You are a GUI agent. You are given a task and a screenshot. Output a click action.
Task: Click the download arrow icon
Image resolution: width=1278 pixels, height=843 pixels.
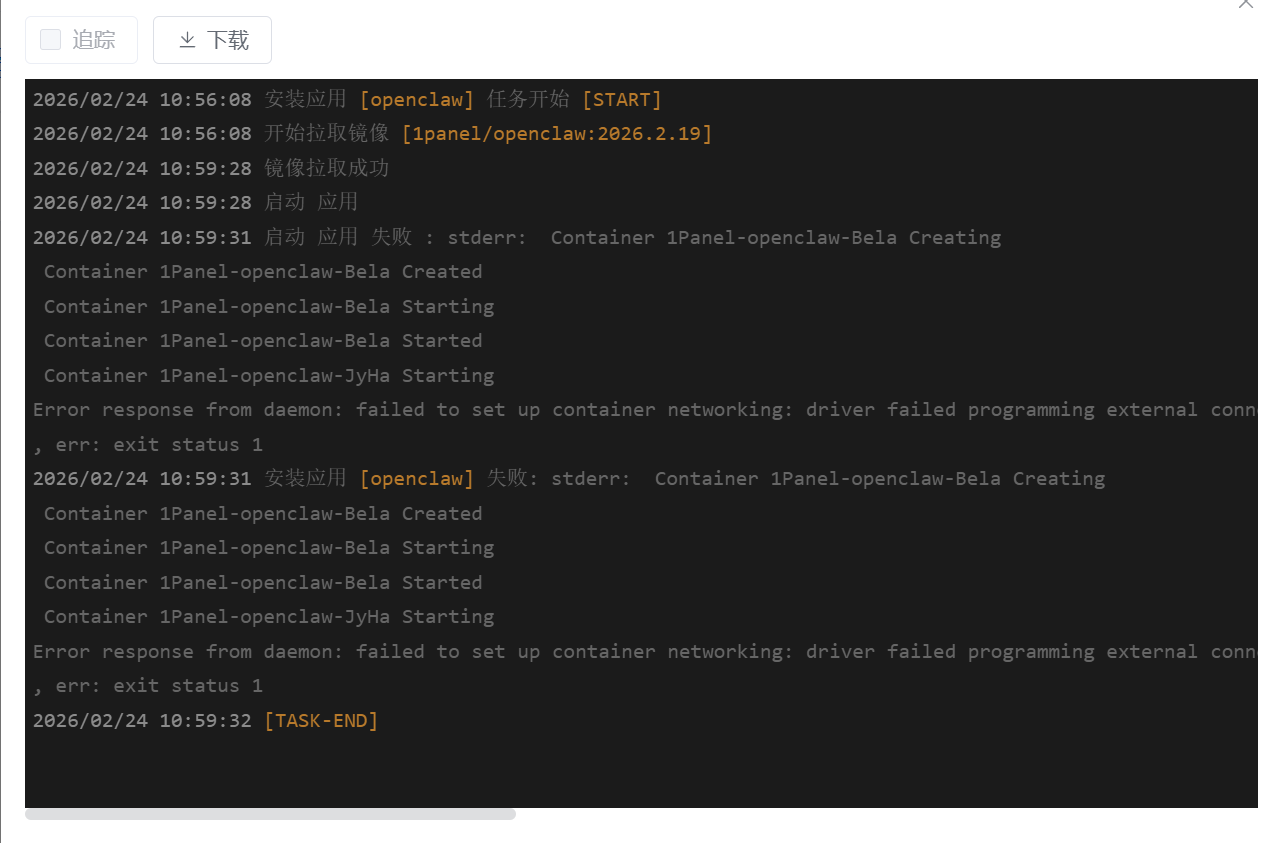(187, 40)
